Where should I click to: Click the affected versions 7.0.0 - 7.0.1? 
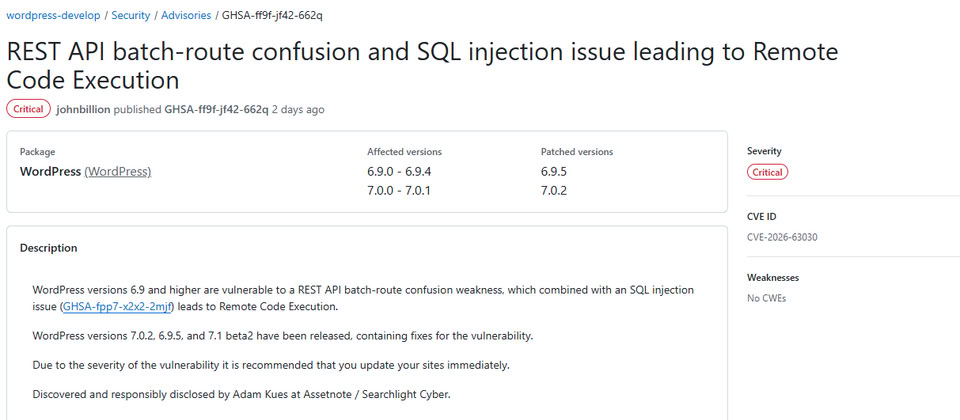point(399,191)
